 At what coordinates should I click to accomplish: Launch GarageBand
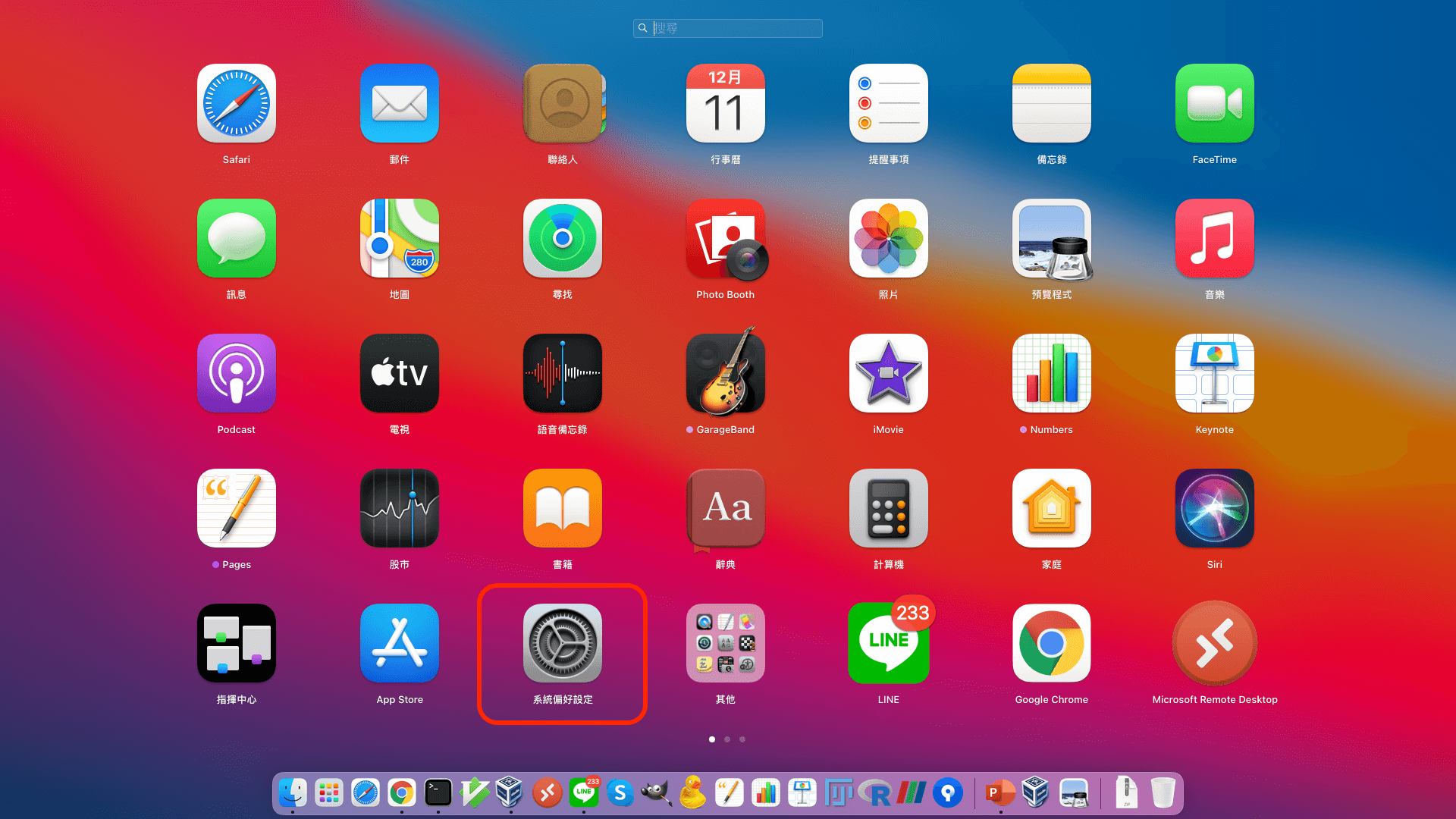pyautogui.click(x=726, y=373)
